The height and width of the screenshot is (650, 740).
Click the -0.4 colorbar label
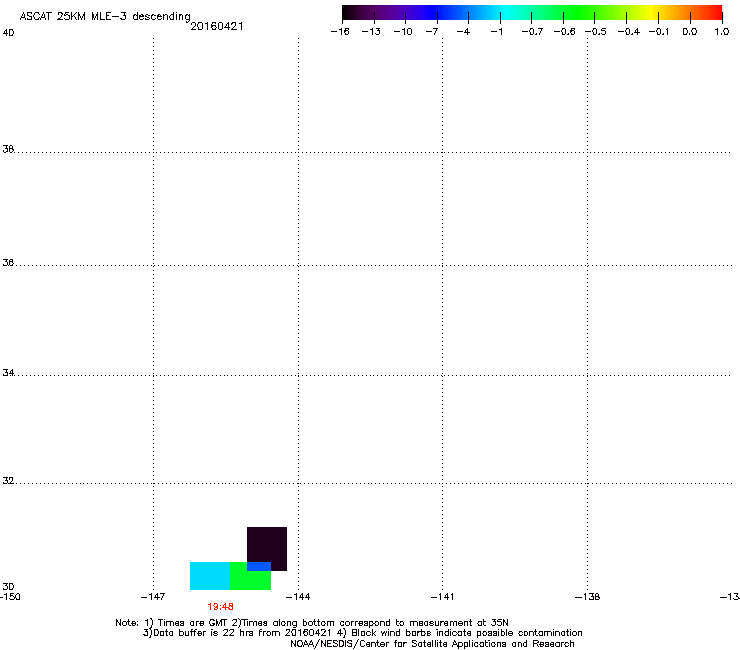629,32
